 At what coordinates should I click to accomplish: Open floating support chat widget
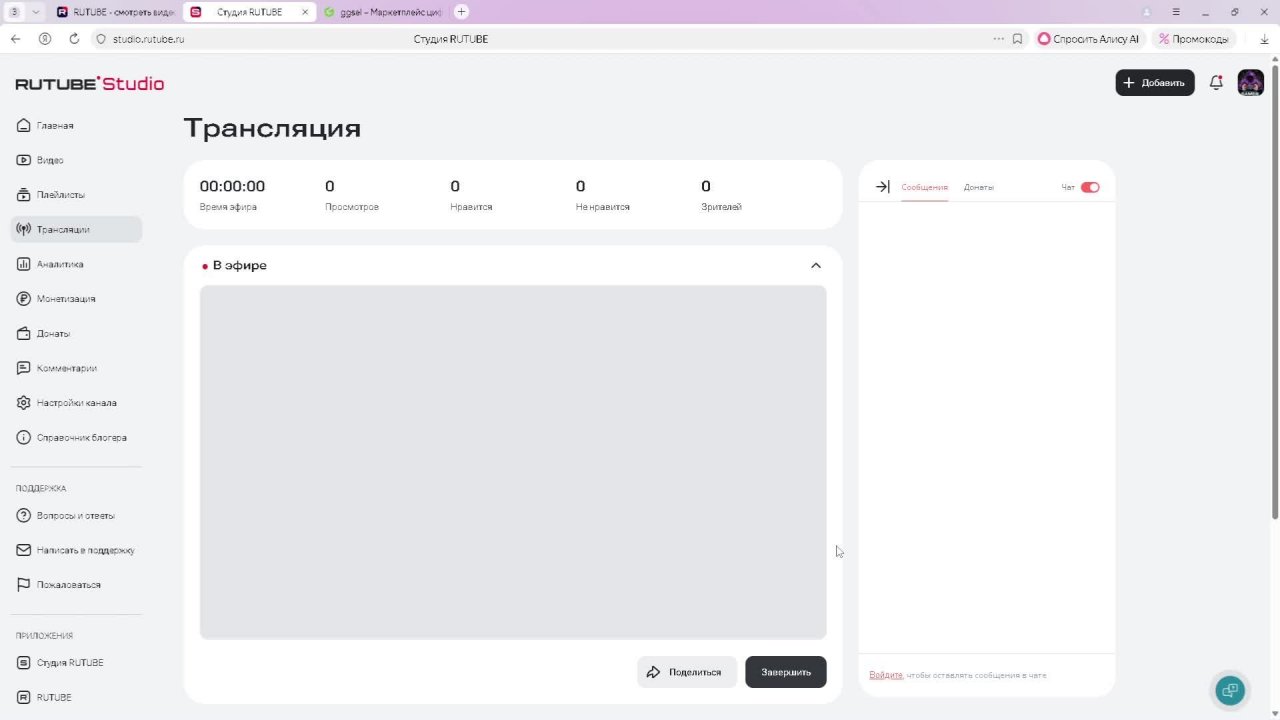(1230, 691)
